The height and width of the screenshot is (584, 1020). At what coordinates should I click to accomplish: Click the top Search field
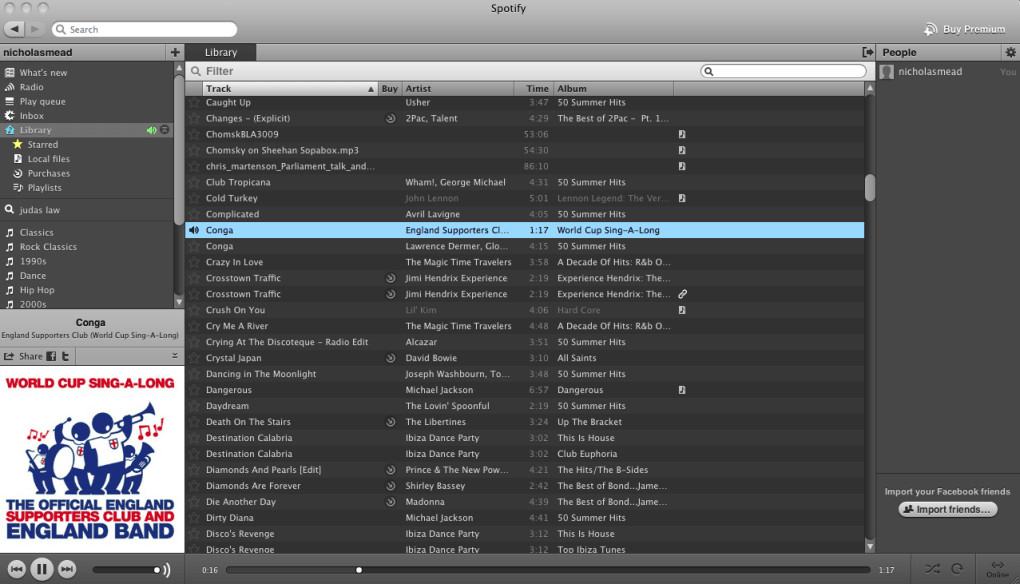point(144,29)
